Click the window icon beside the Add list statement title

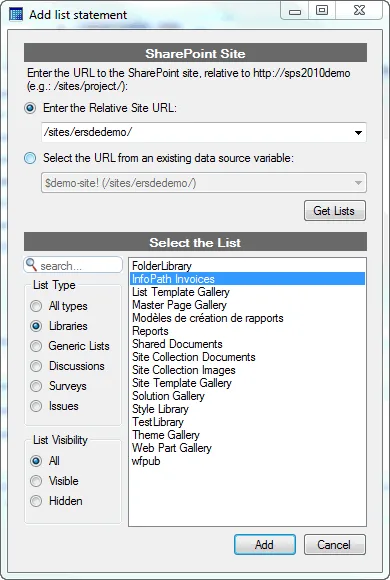(16, 15)
